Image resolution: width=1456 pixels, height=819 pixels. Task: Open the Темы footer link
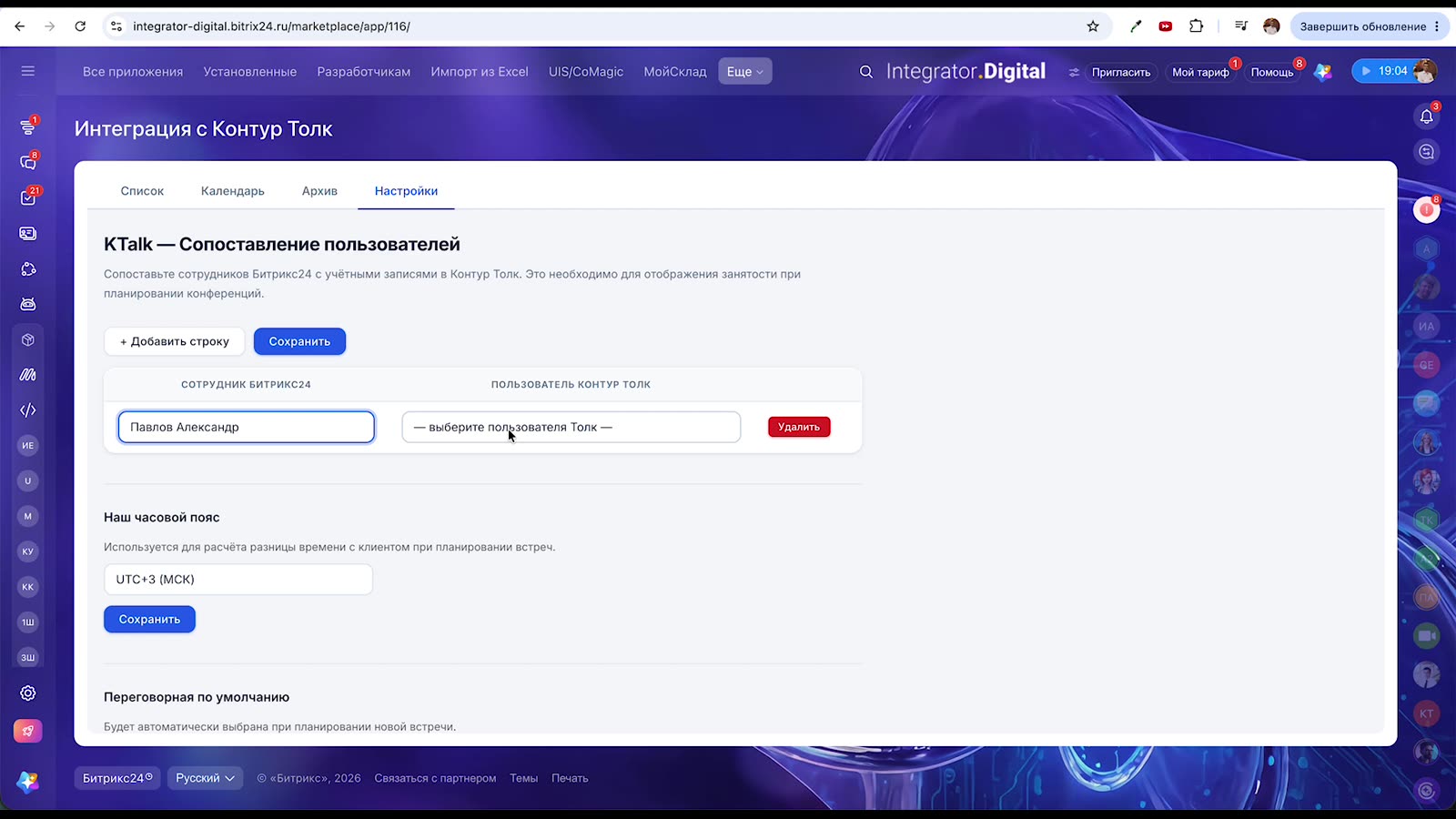pyautogui.click(x=523, y=778)
